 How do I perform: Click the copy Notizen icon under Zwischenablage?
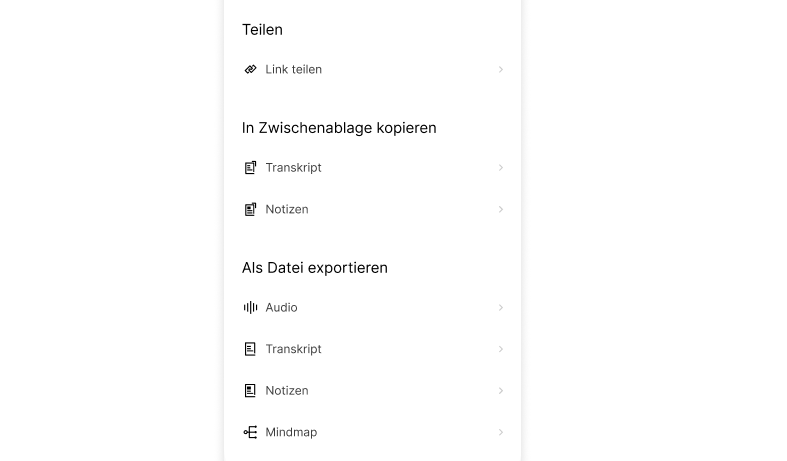[x=250, y=210]
